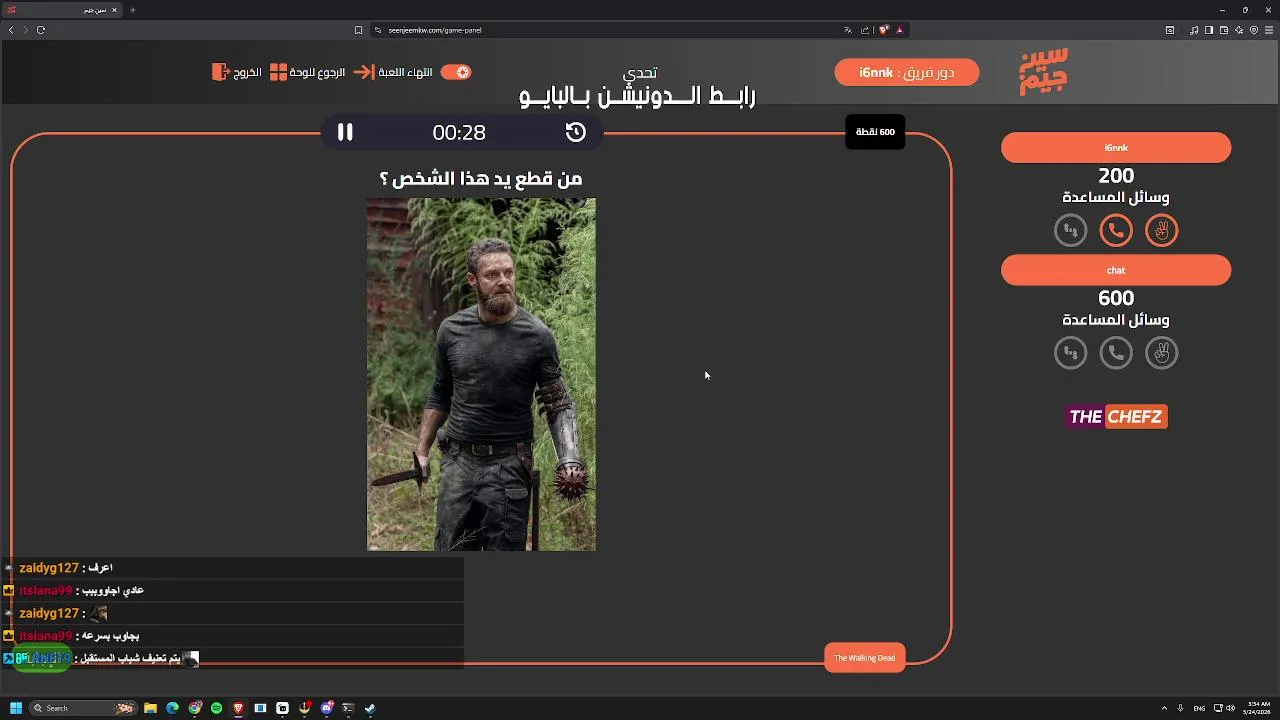Click the challenge title رابط الدونيشن بالبايو
The image size is (1280, 720).
638,96
